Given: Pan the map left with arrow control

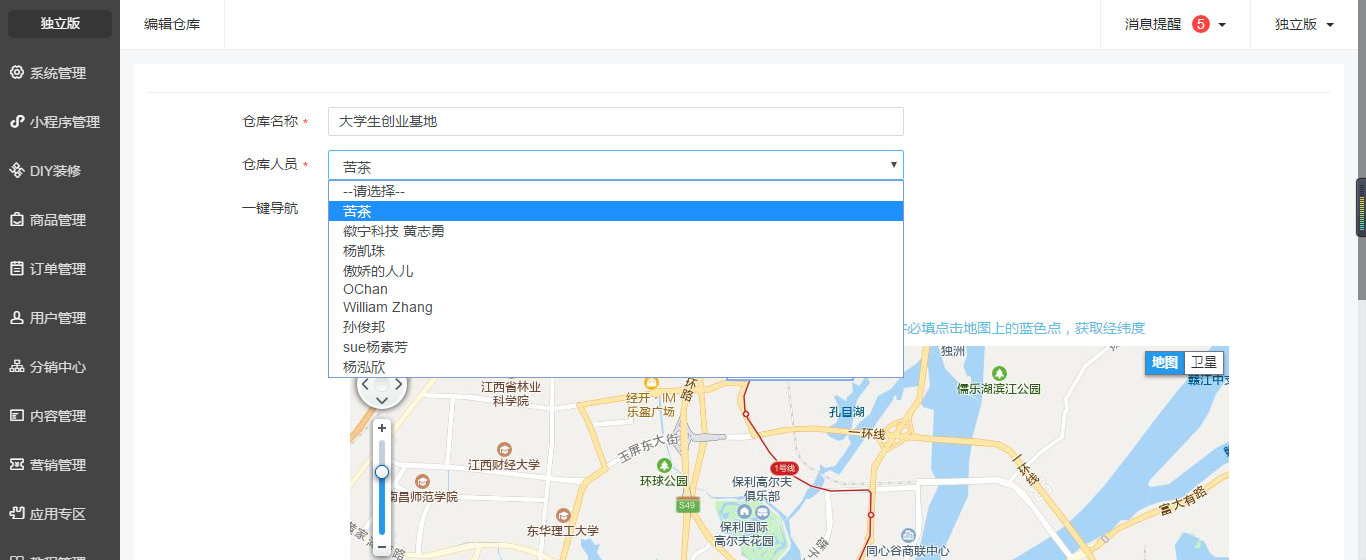Looking at the screenshot, I should (365, 384).
